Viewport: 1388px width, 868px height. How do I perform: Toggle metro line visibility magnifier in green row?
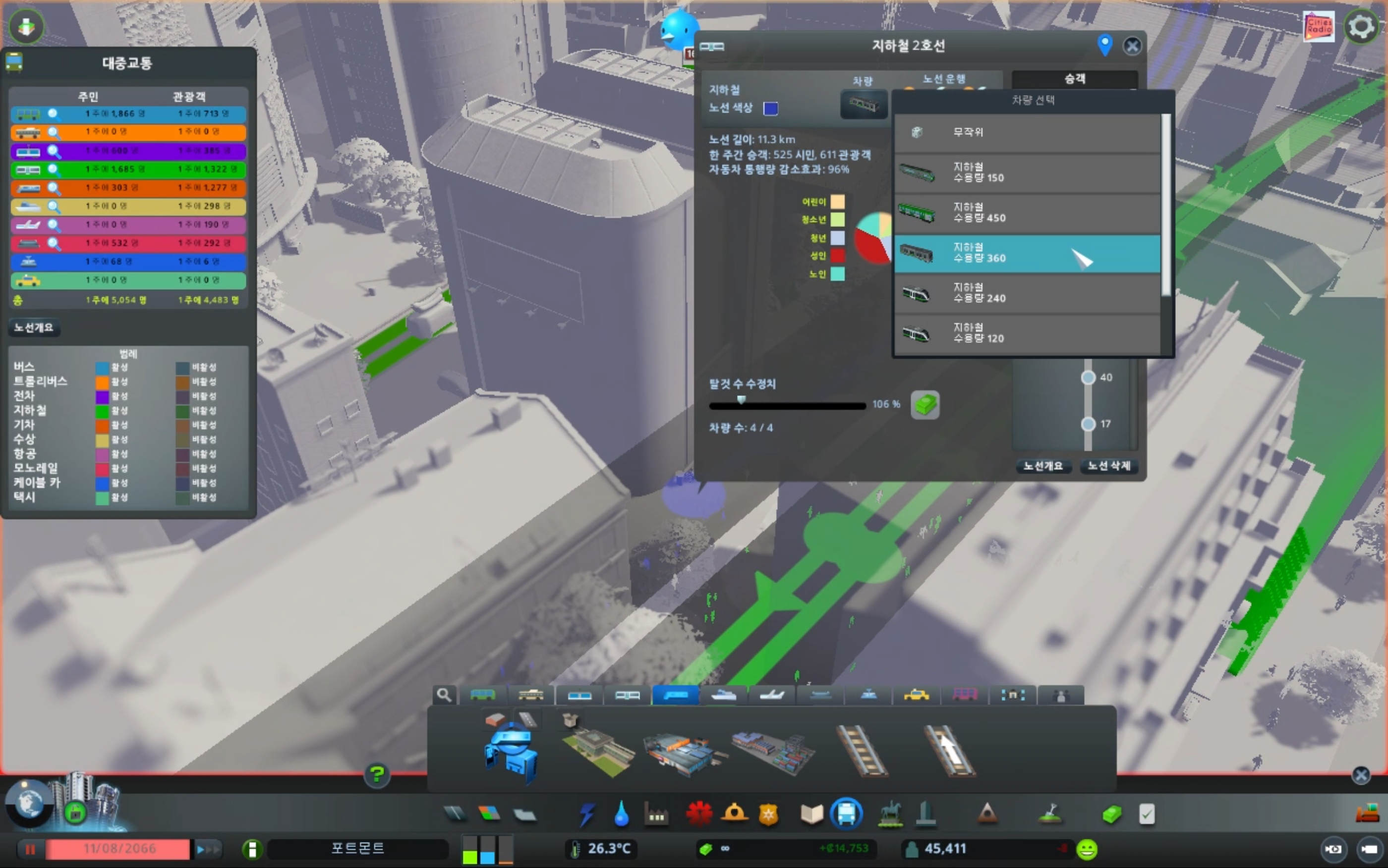(54, 169)
